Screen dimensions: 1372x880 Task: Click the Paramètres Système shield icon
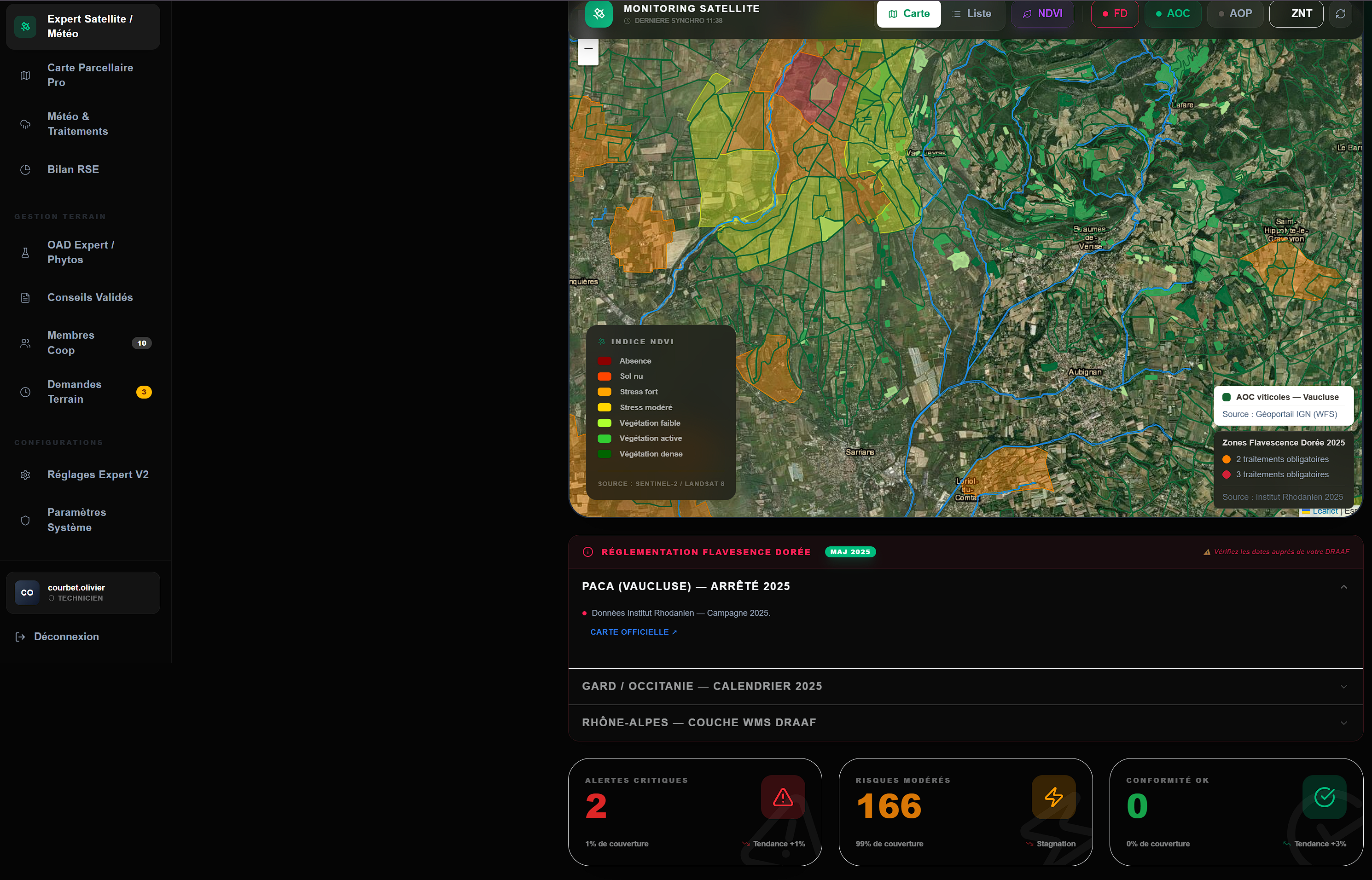pos(25,520)
